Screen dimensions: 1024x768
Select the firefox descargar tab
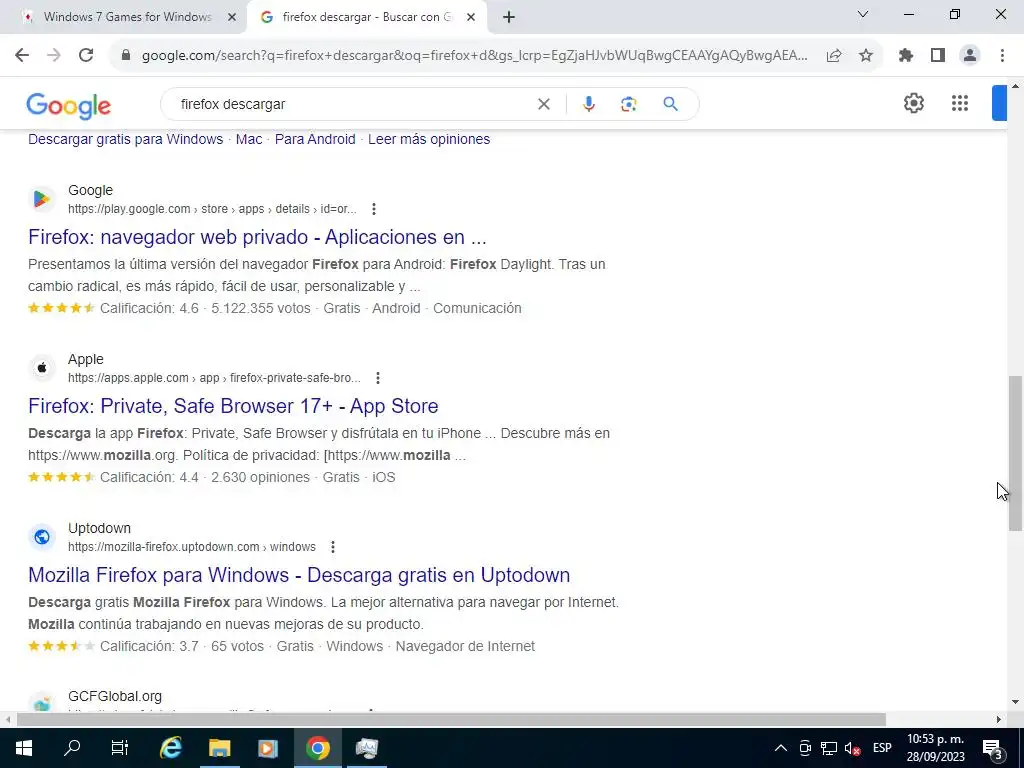(x=367, y=17)
